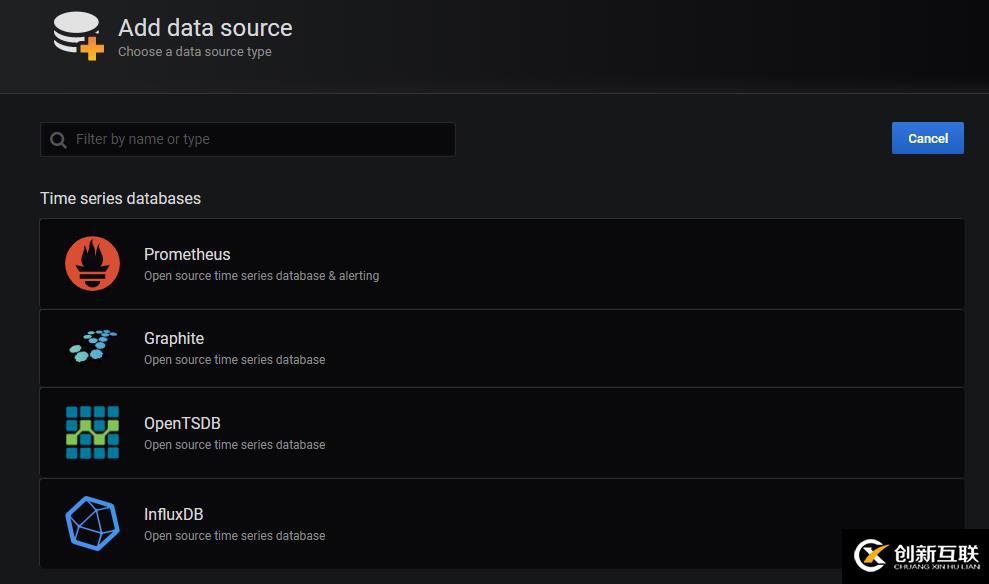989x584 pixels.
Task: Click 'Open source time series database & alerting' description
Action: coord(261,276)
